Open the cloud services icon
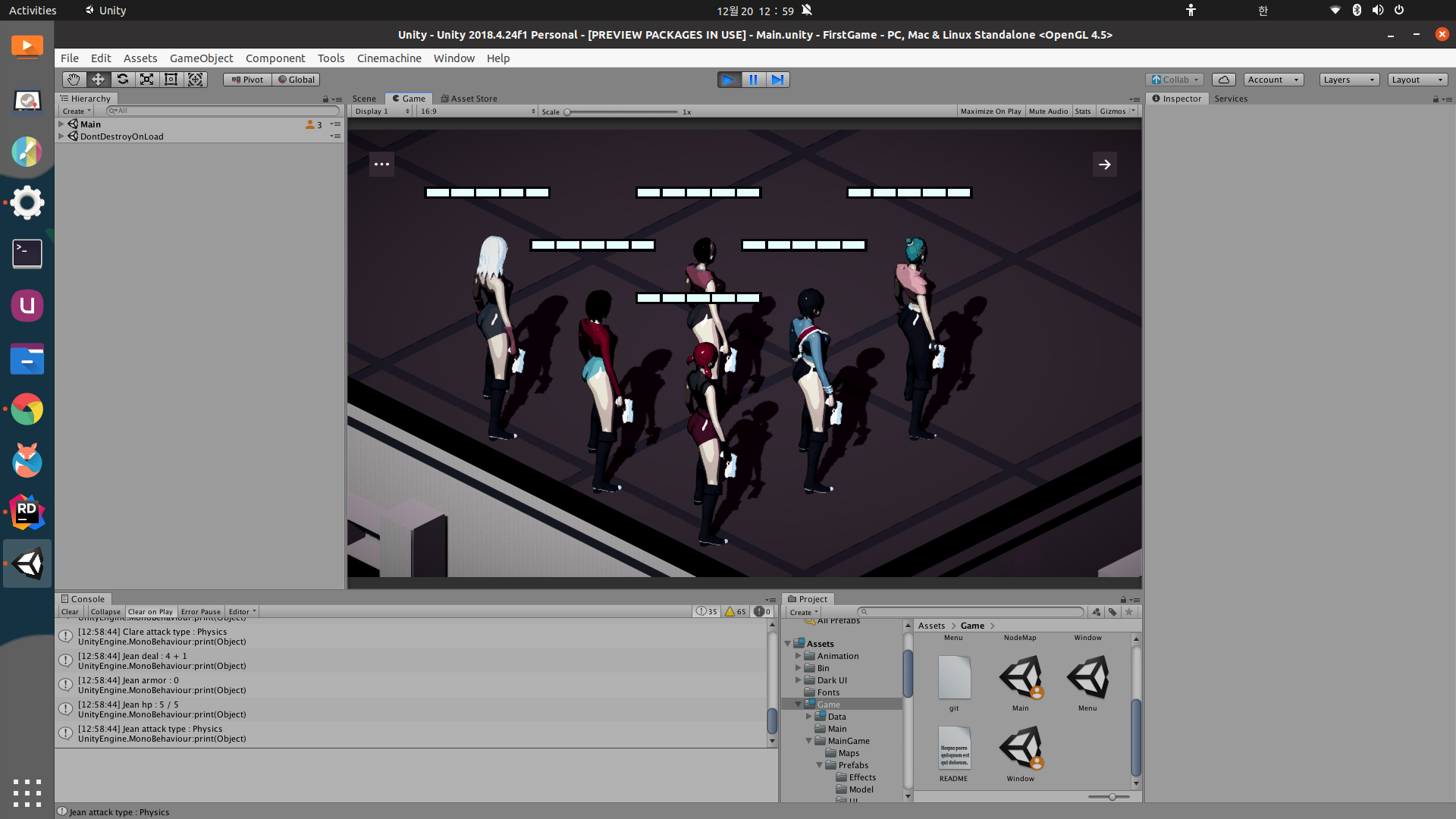 pyautogui.click(x=1223, y=80)
